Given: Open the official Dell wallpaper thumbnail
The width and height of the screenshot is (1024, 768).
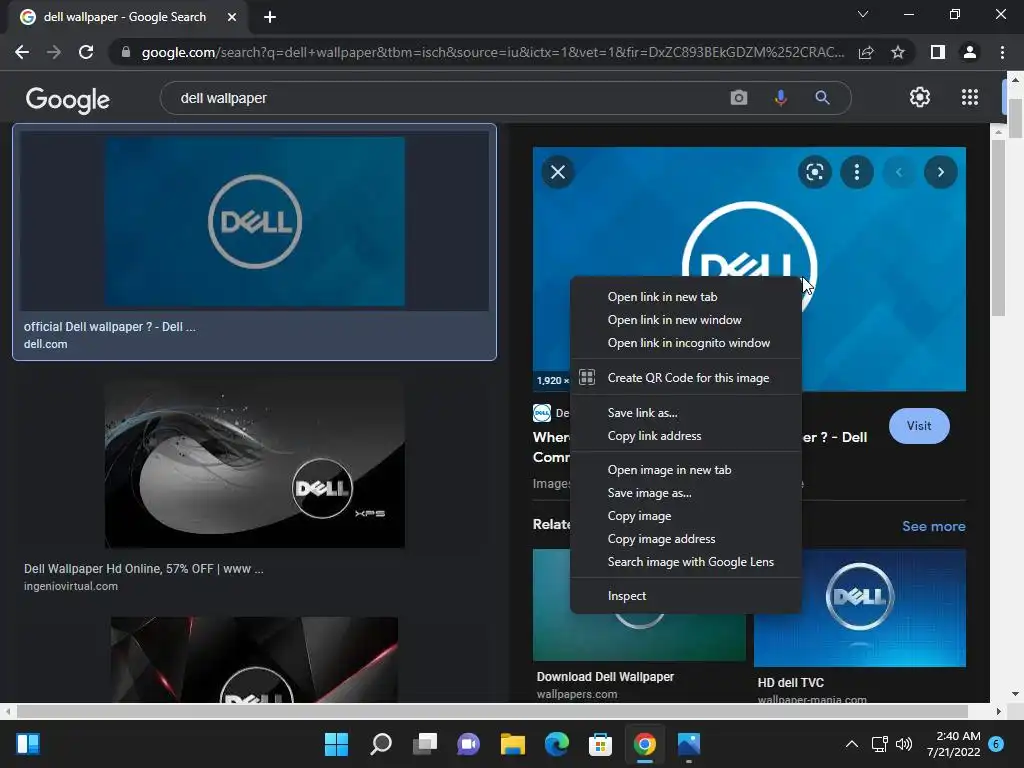Looking at the screenshot, I should click(x=255, y=221).
